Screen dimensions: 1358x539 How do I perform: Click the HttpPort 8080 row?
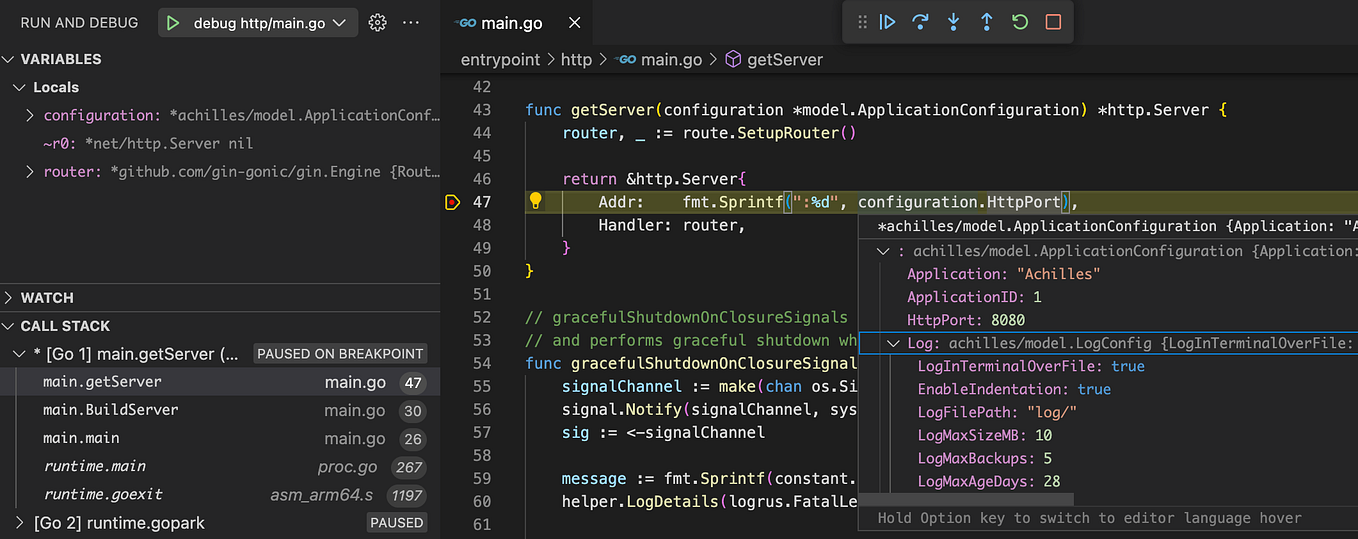[x=1108, y=320]
